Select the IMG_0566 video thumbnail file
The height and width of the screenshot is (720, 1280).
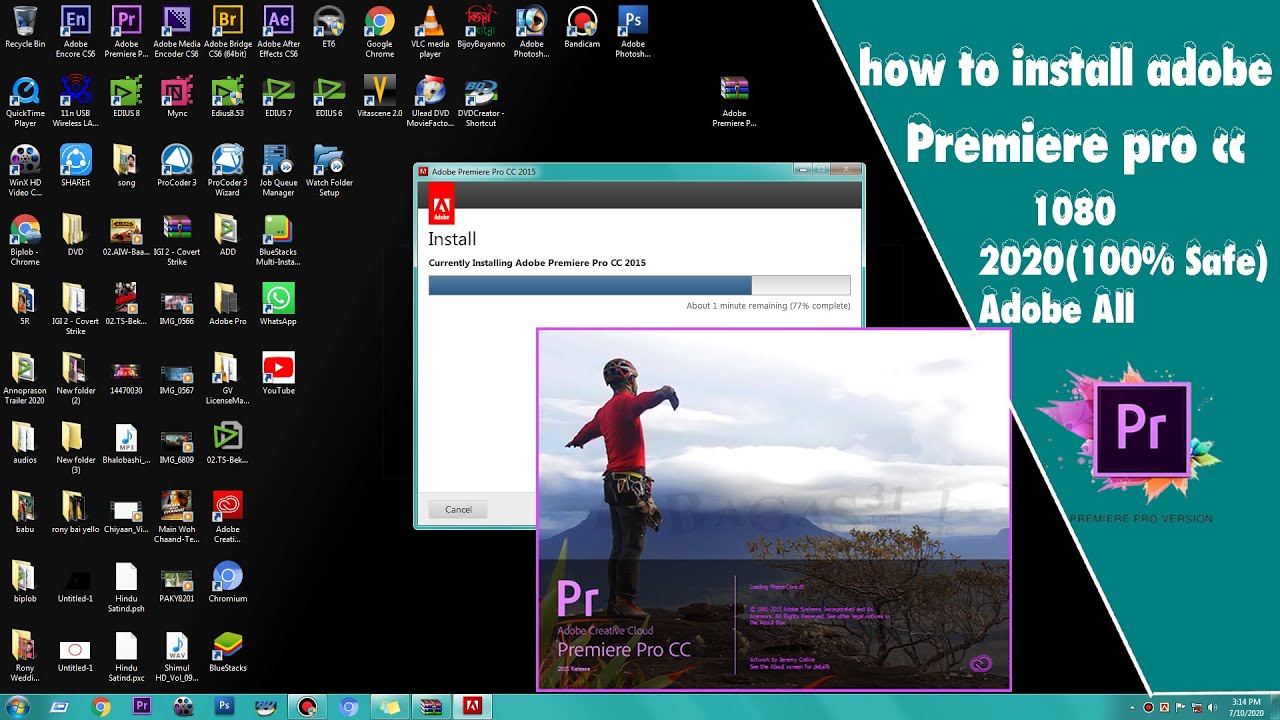[x=177, y=305]
